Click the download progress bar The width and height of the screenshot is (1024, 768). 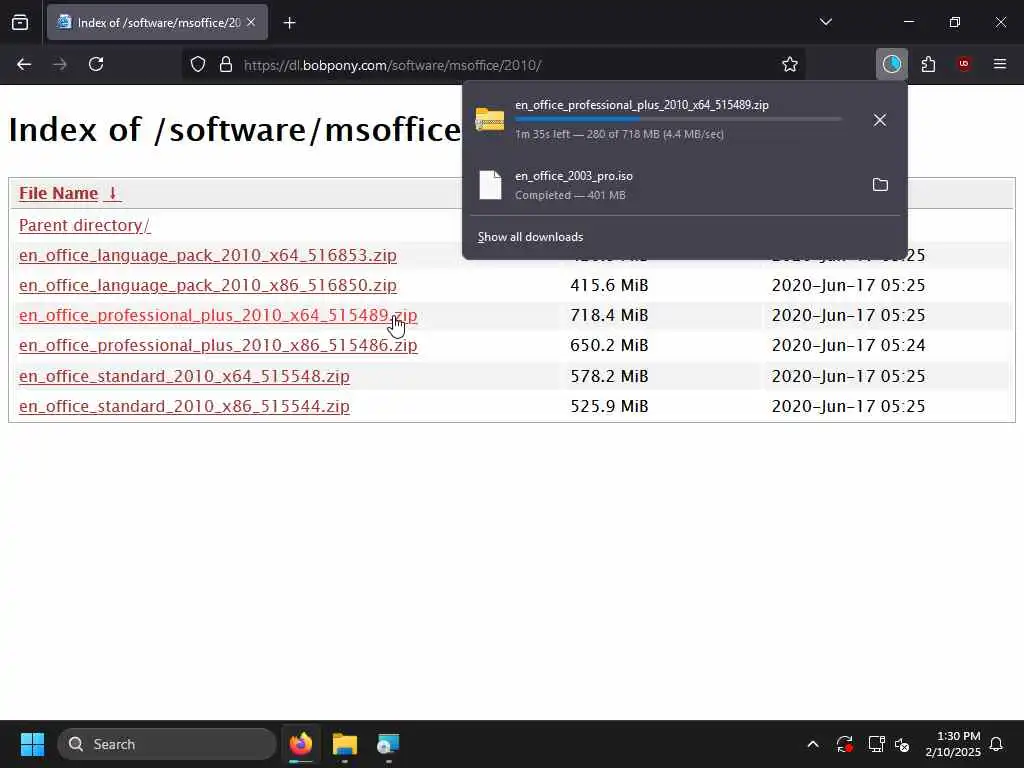(678, 120)
